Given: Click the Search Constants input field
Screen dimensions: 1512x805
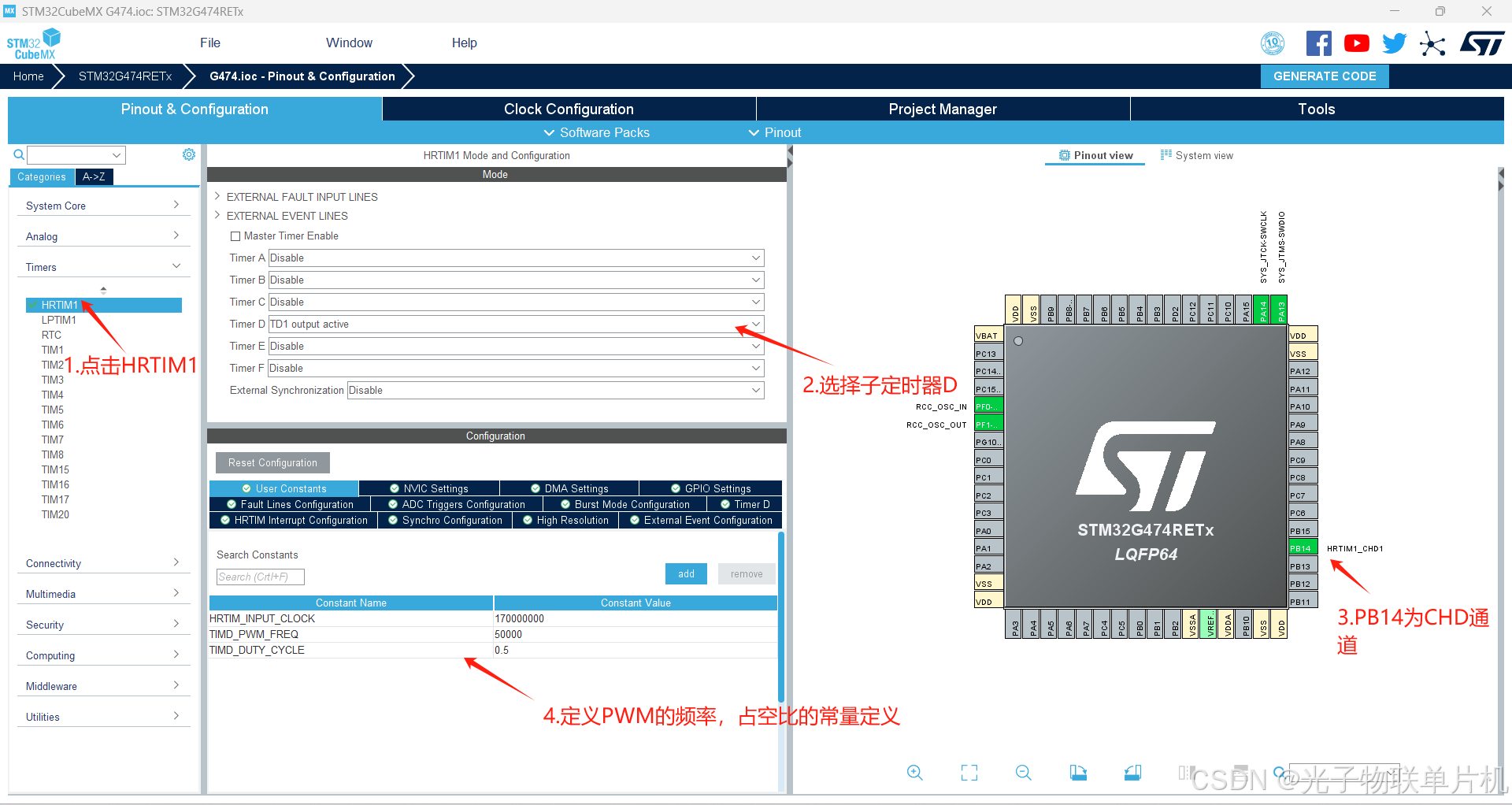Looking at the screenshot, I should (261, 577).
